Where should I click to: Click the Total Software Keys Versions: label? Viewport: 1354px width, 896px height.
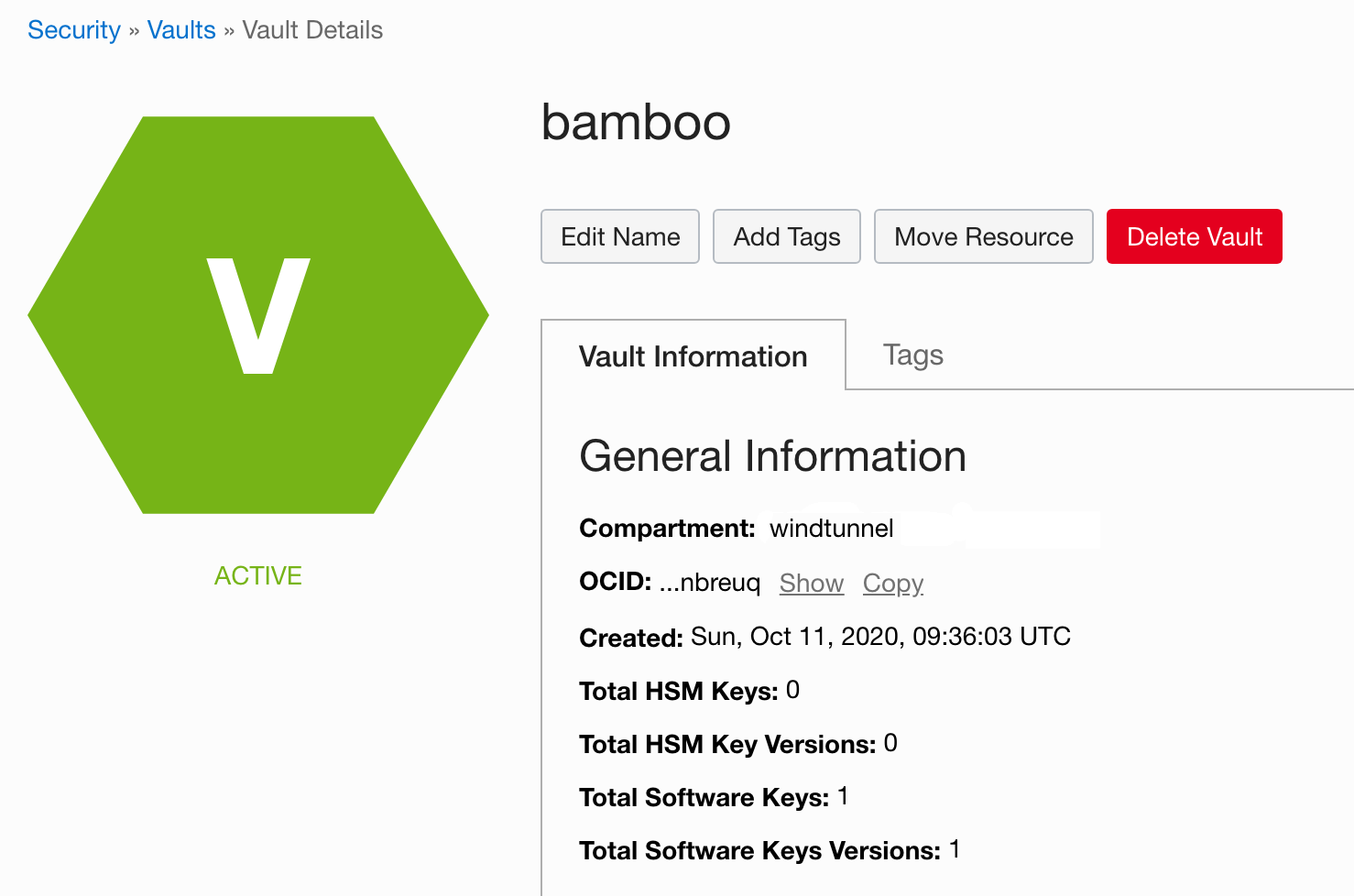pyautogui.click(x=760, y=850)
